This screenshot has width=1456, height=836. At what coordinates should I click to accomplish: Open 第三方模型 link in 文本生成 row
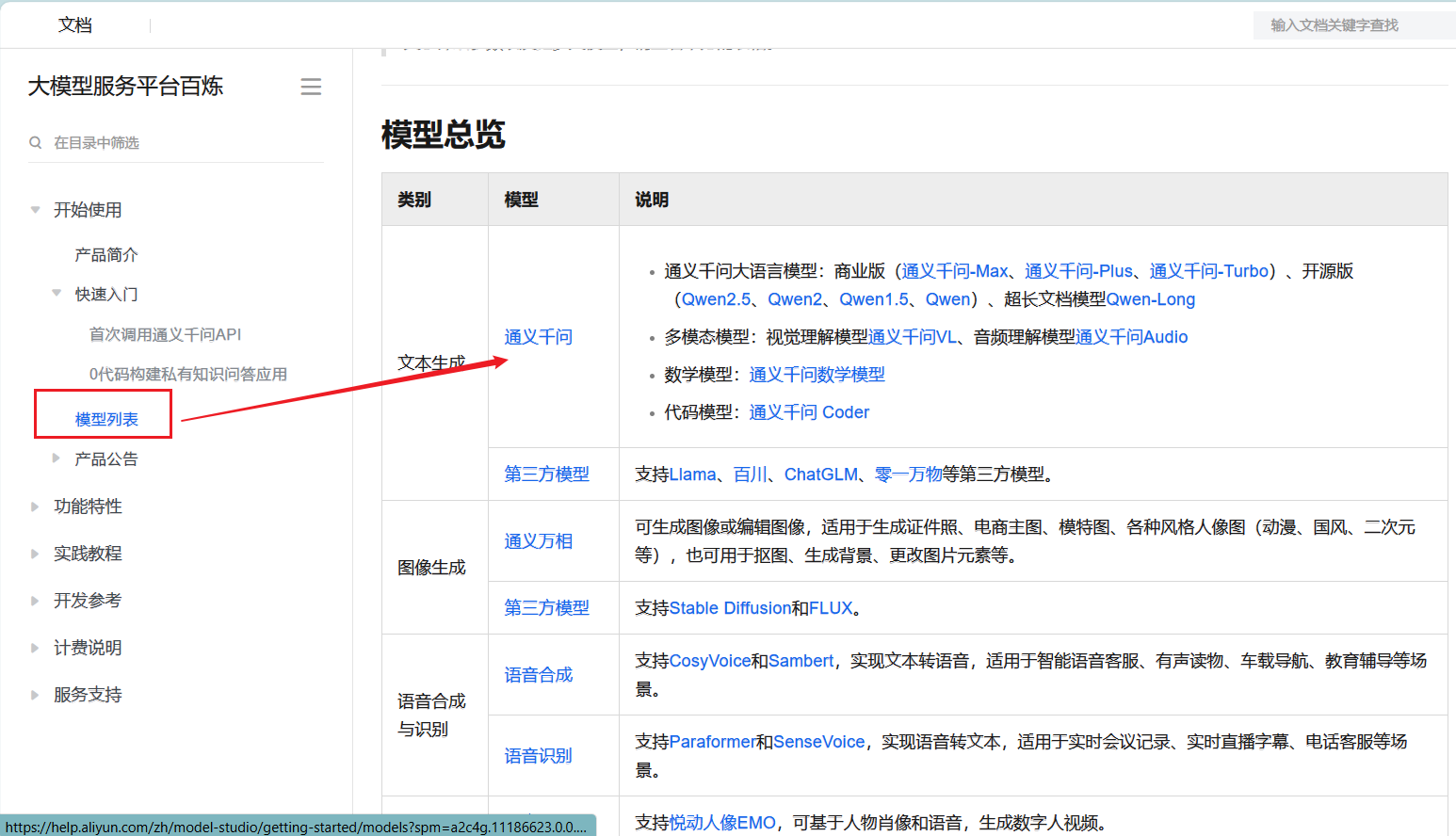(x=547, y=474)
